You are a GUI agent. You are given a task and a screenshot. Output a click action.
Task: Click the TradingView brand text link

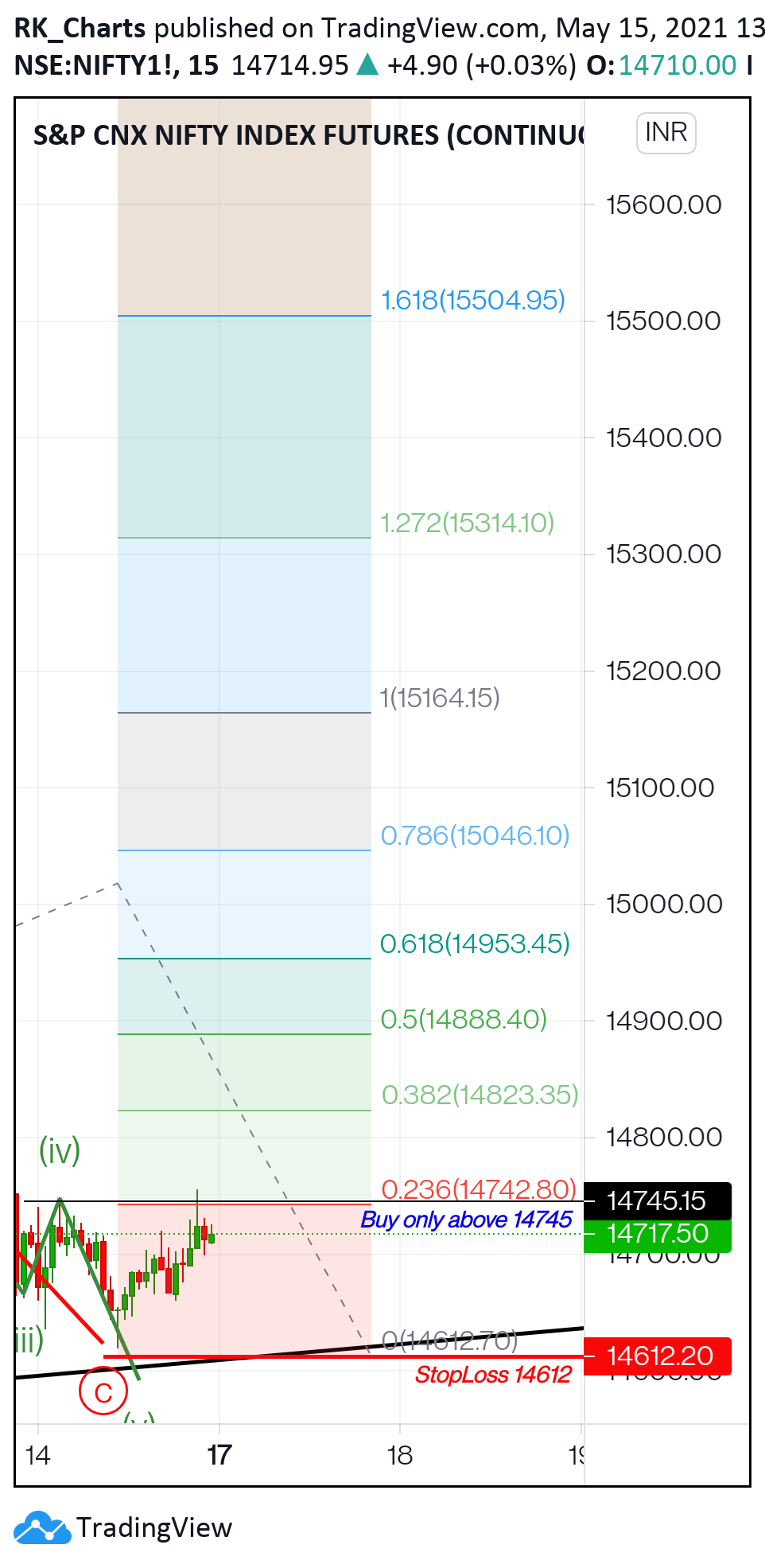click(x=154, y=1528)
